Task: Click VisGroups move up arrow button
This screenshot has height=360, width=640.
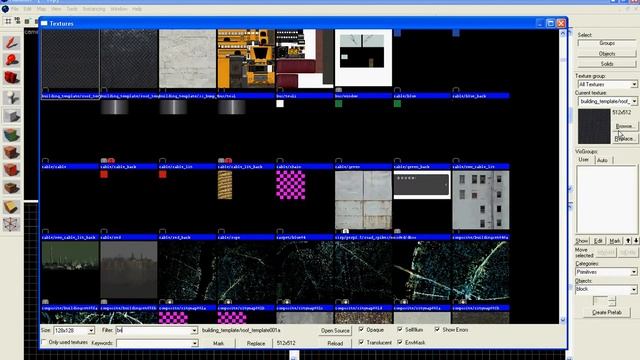Action: click(628, 241)
